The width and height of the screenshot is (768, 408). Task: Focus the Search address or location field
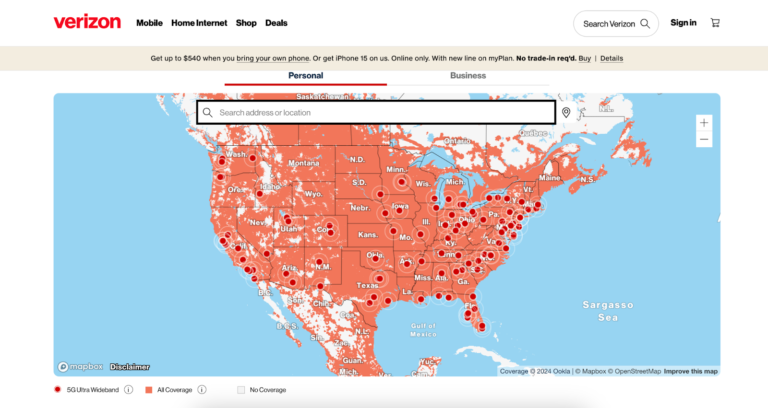coord(380,112)
